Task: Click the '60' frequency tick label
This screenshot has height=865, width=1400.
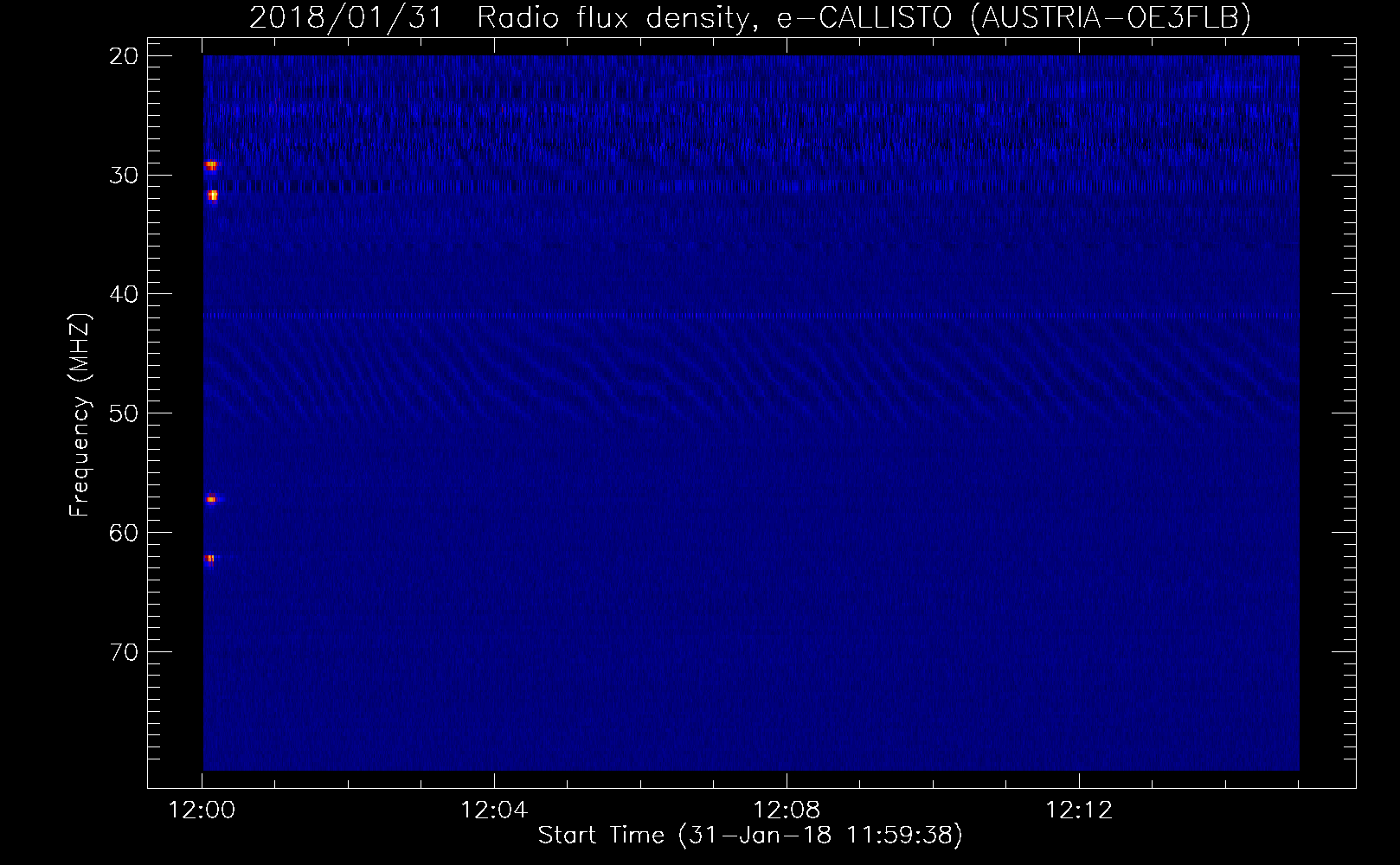Action: coord(124,533)
